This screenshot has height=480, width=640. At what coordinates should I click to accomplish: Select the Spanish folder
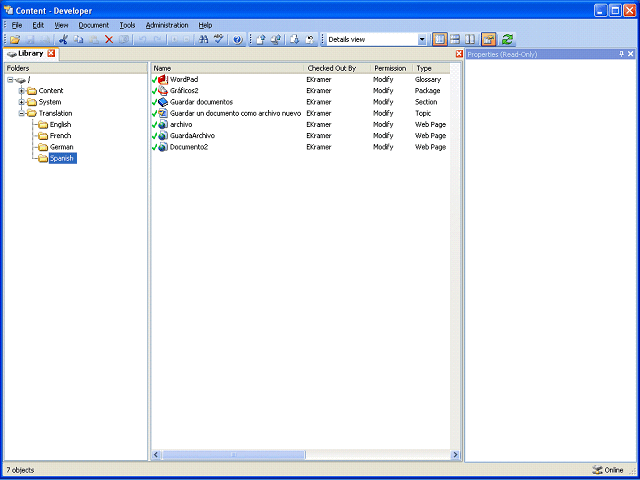tap(62, 158)
